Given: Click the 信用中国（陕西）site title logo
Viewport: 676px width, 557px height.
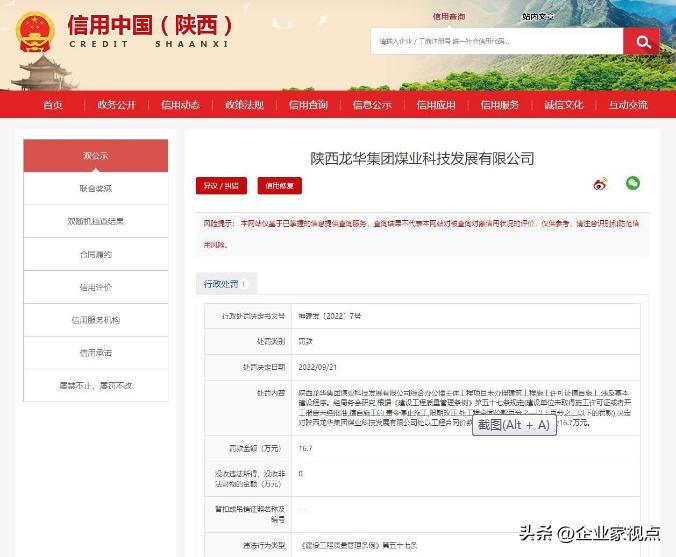Looking at the screenshot, I should coord(150,30).
